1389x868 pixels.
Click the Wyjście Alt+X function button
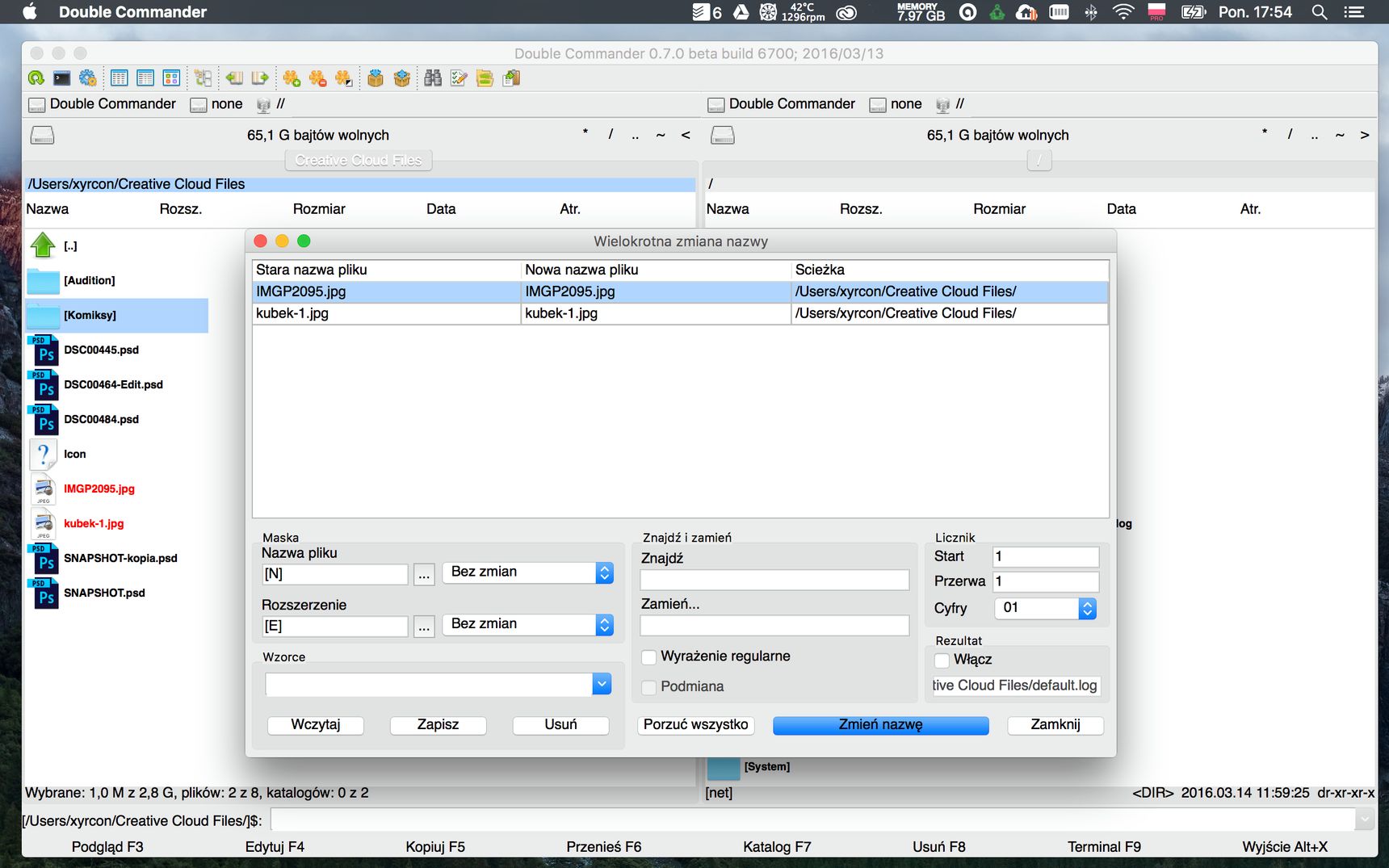[x=1285, y=847]
